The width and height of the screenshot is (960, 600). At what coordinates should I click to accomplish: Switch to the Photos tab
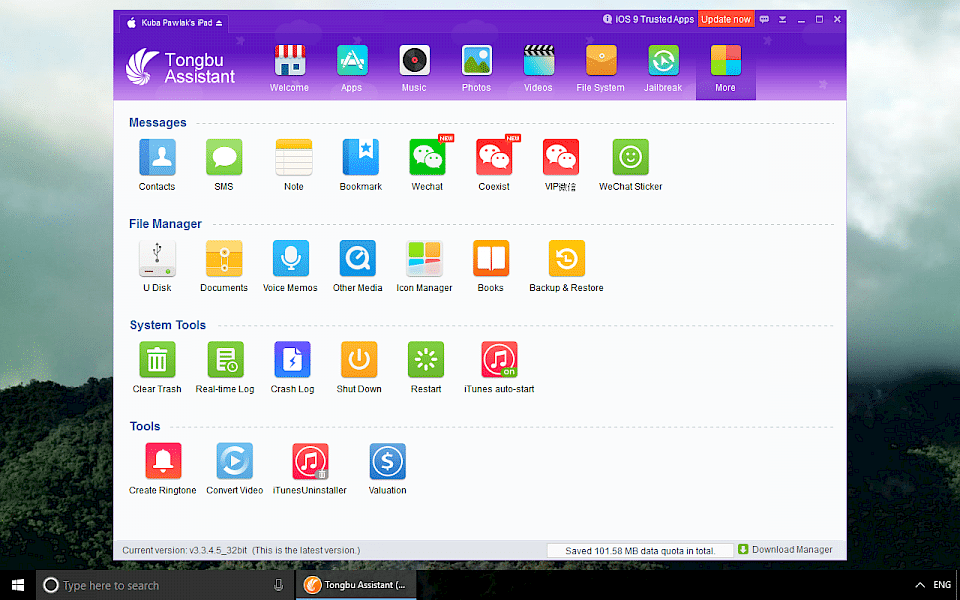click(476, 69)
